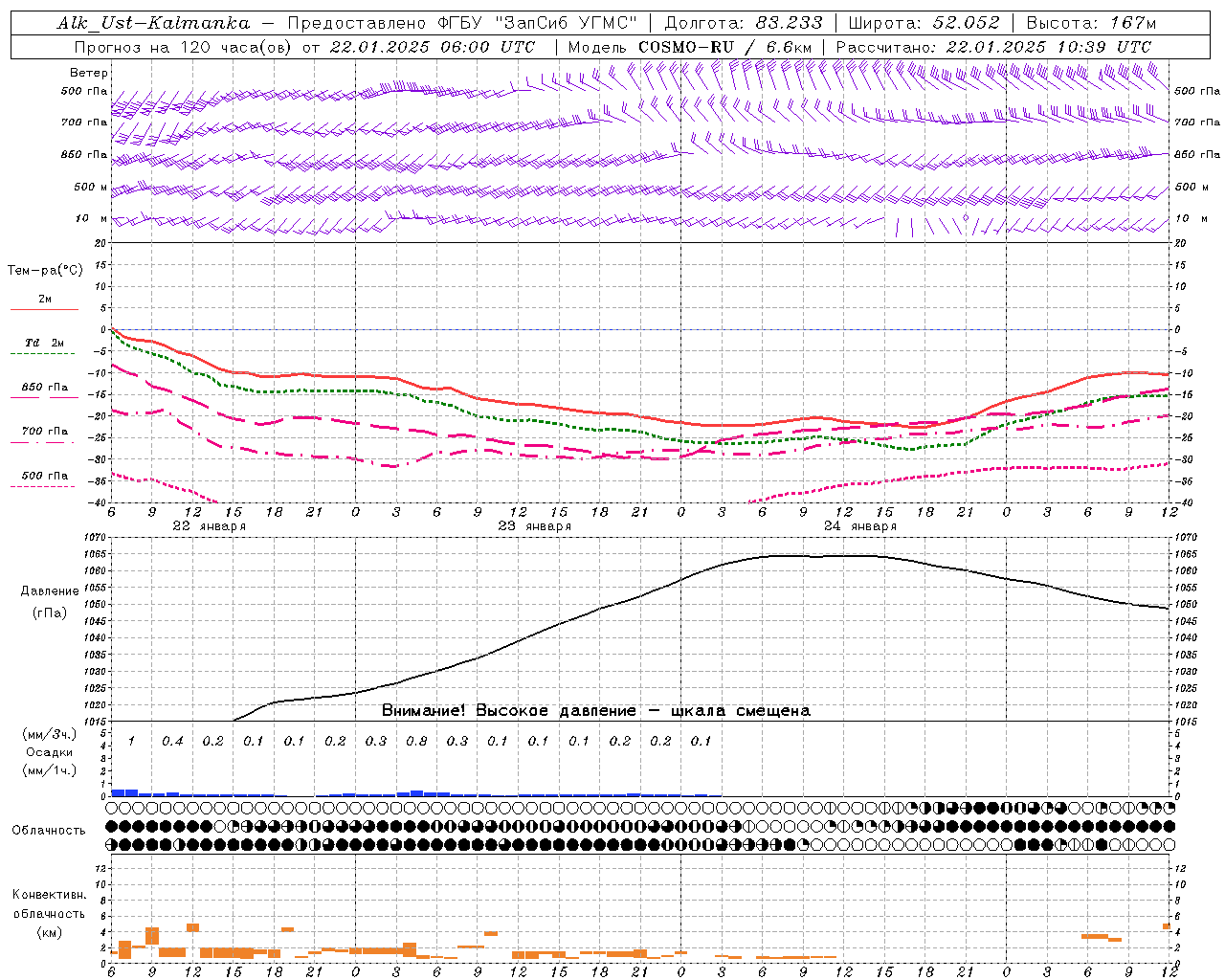Viewport: 1225px width, 980px height.
Task: Click the 0.4 precipitation value
Action: click(172, 742)
